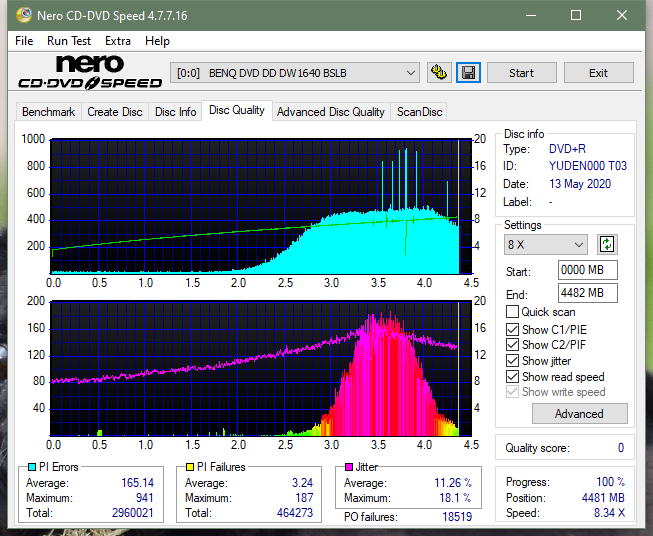Click the refresh speed settings icon
This screenshot has width=653, height=536.
607,244
